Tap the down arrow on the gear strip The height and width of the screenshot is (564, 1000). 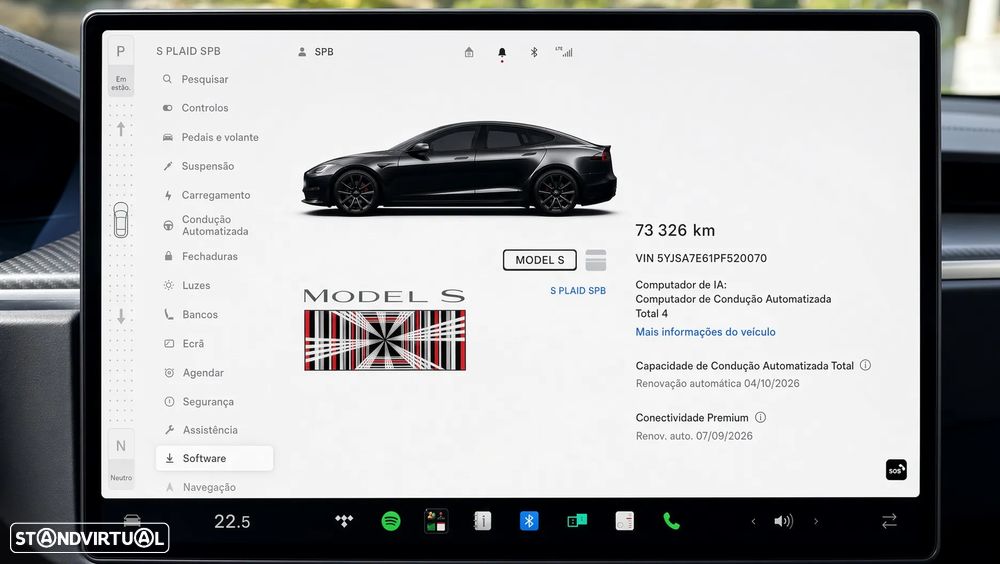pyautogui.click(x=121, y=316)
